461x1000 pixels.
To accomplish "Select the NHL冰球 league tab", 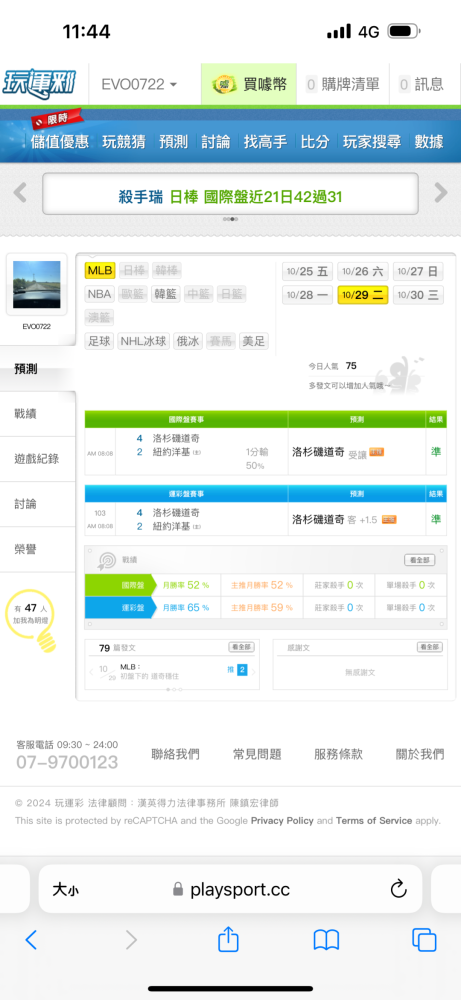I will point(145,341).
